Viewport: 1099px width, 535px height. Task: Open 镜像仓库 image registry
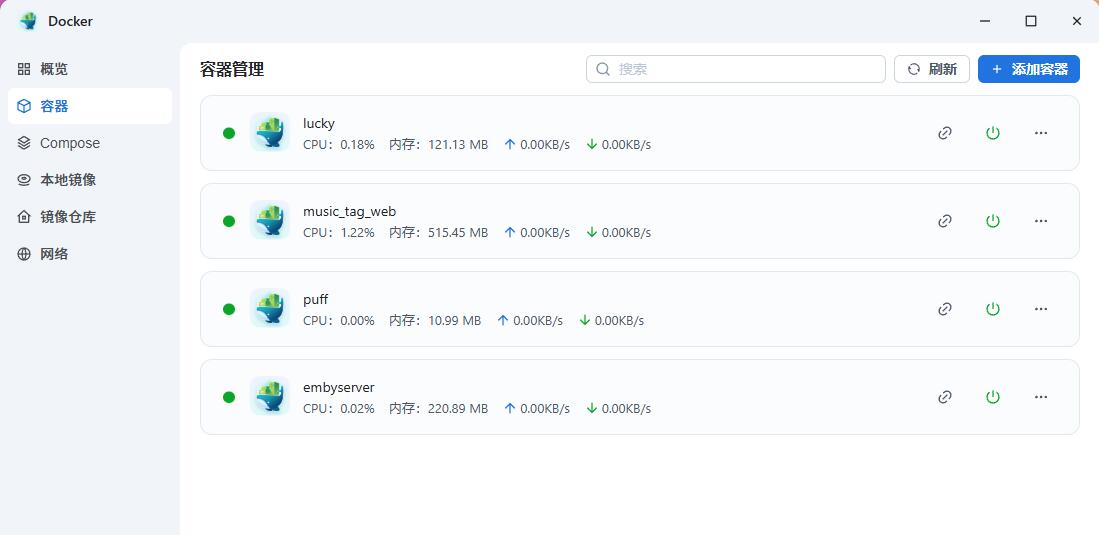pyautogui.click(x=90, y=217)
